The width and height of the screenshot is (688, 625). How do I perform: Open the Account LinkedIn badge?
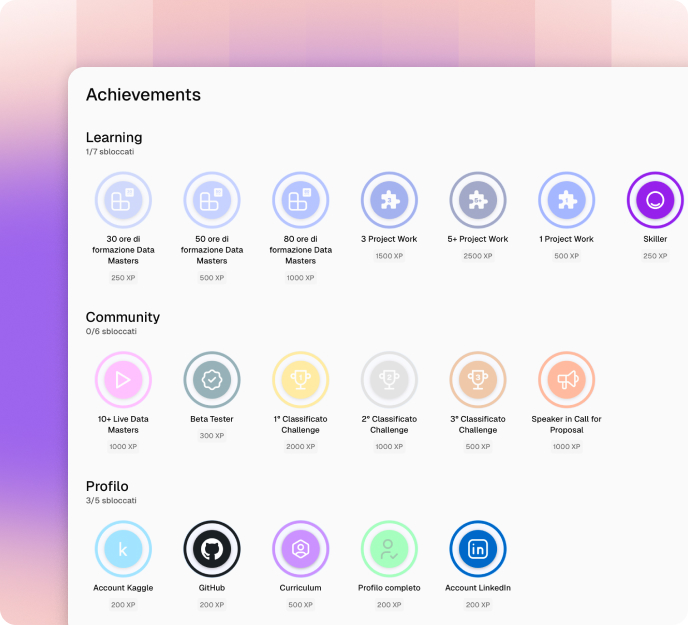click(x=478, y=549)
